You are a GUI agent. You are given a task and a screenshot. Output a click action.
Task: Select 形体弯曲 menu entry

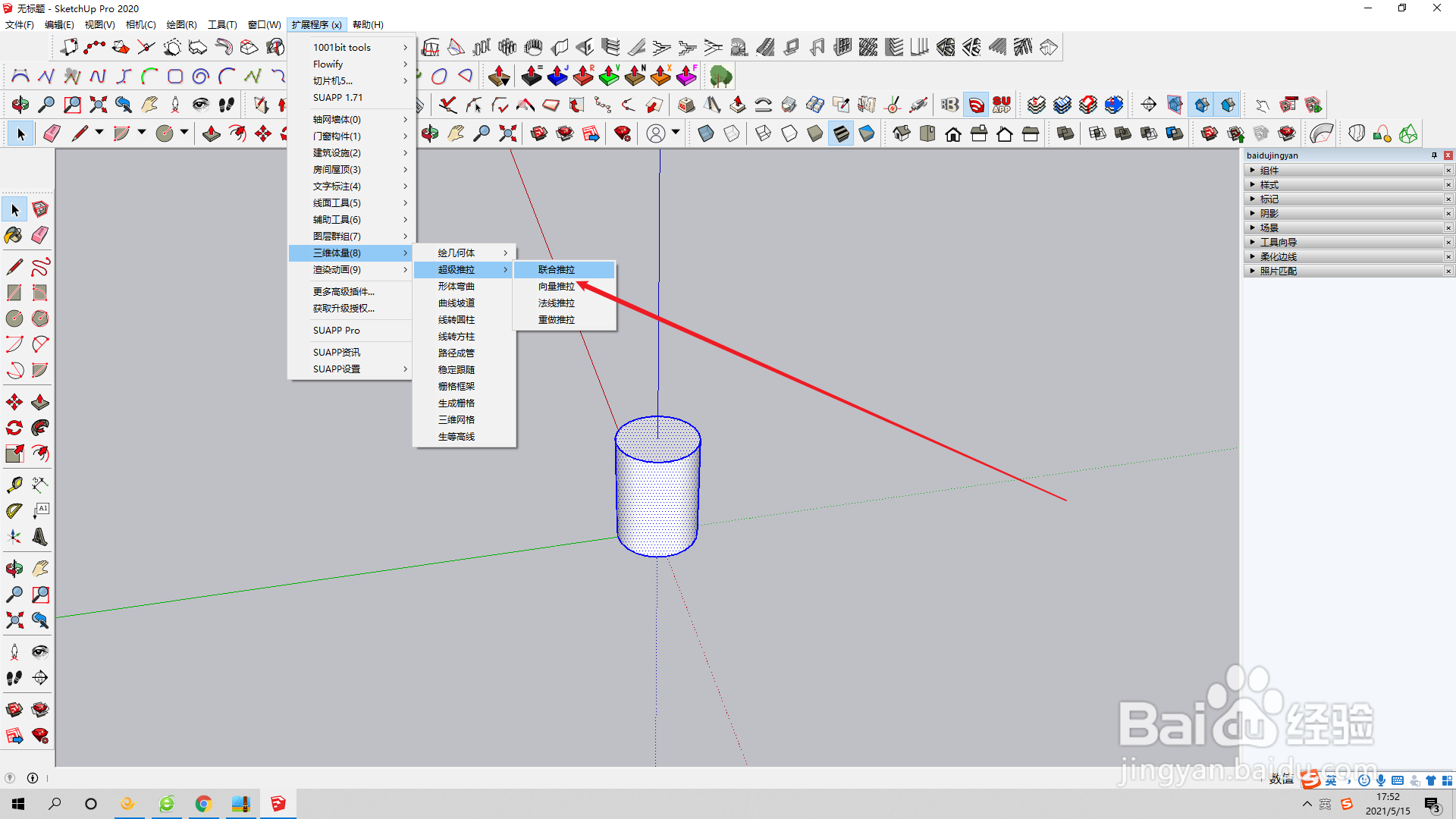pyautogui.click(x=456, y=287)
